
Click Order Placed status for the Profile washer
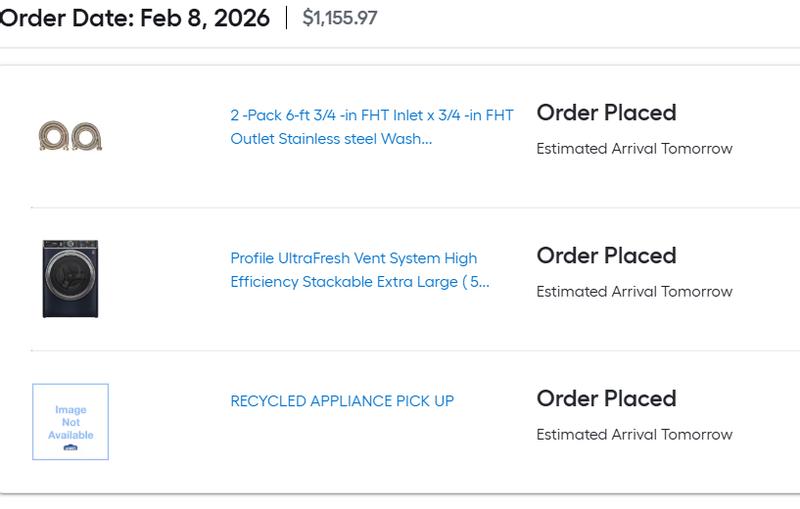(606, 256)
